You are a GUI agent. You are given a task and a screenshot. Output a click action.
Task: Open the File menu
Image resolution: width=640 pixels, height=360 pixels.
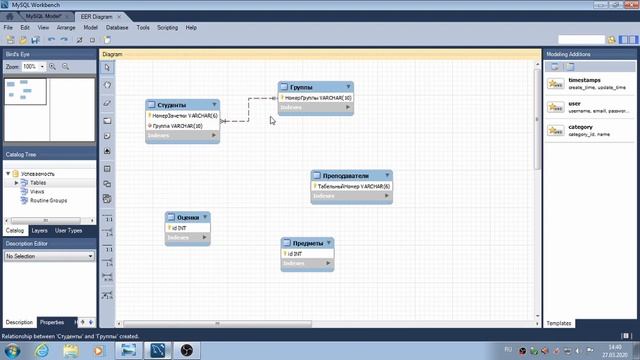coord(8,27)
